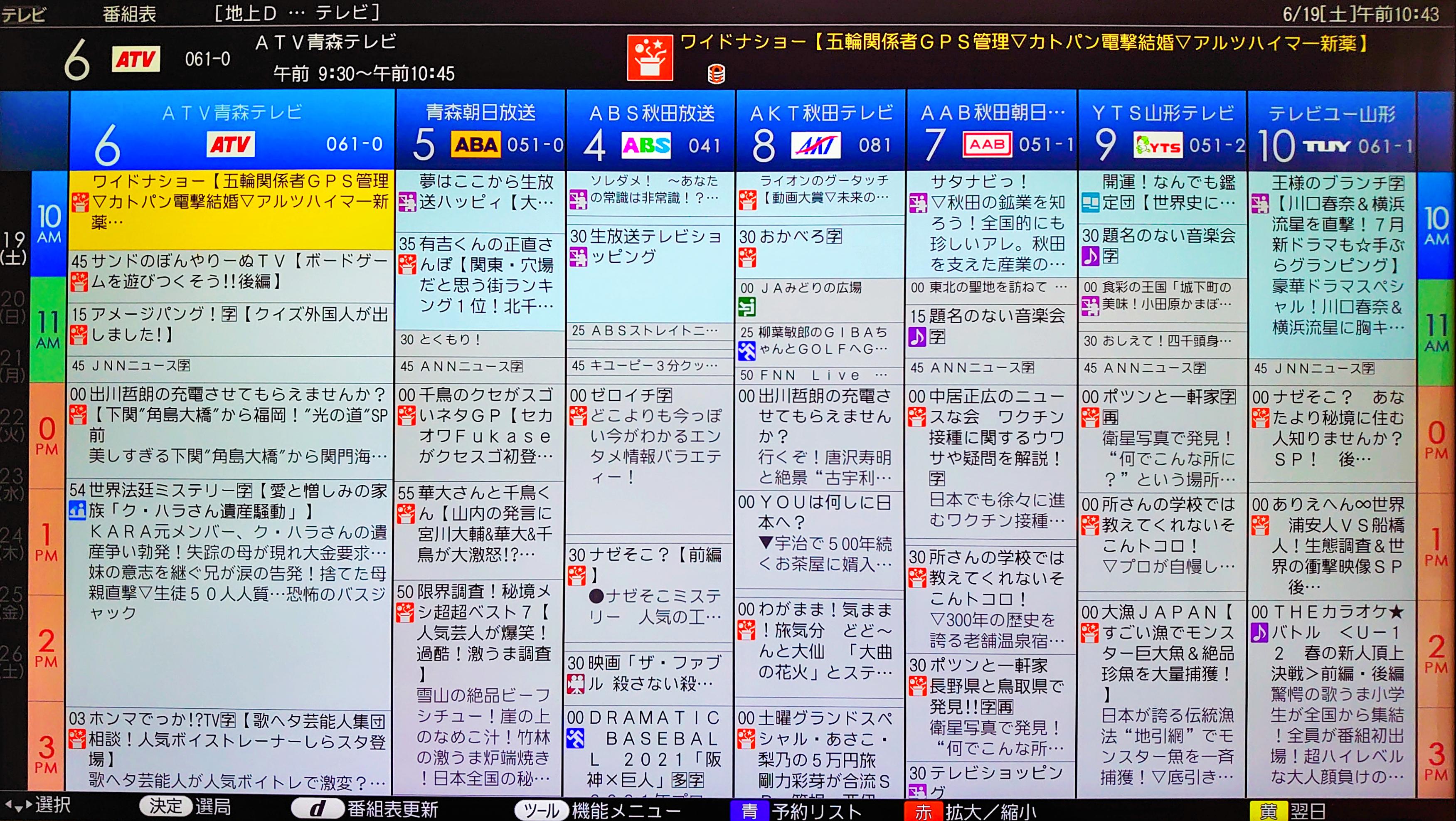
Task: Open the blue 青 予約リスト
Action: click(x=796, y=811)
